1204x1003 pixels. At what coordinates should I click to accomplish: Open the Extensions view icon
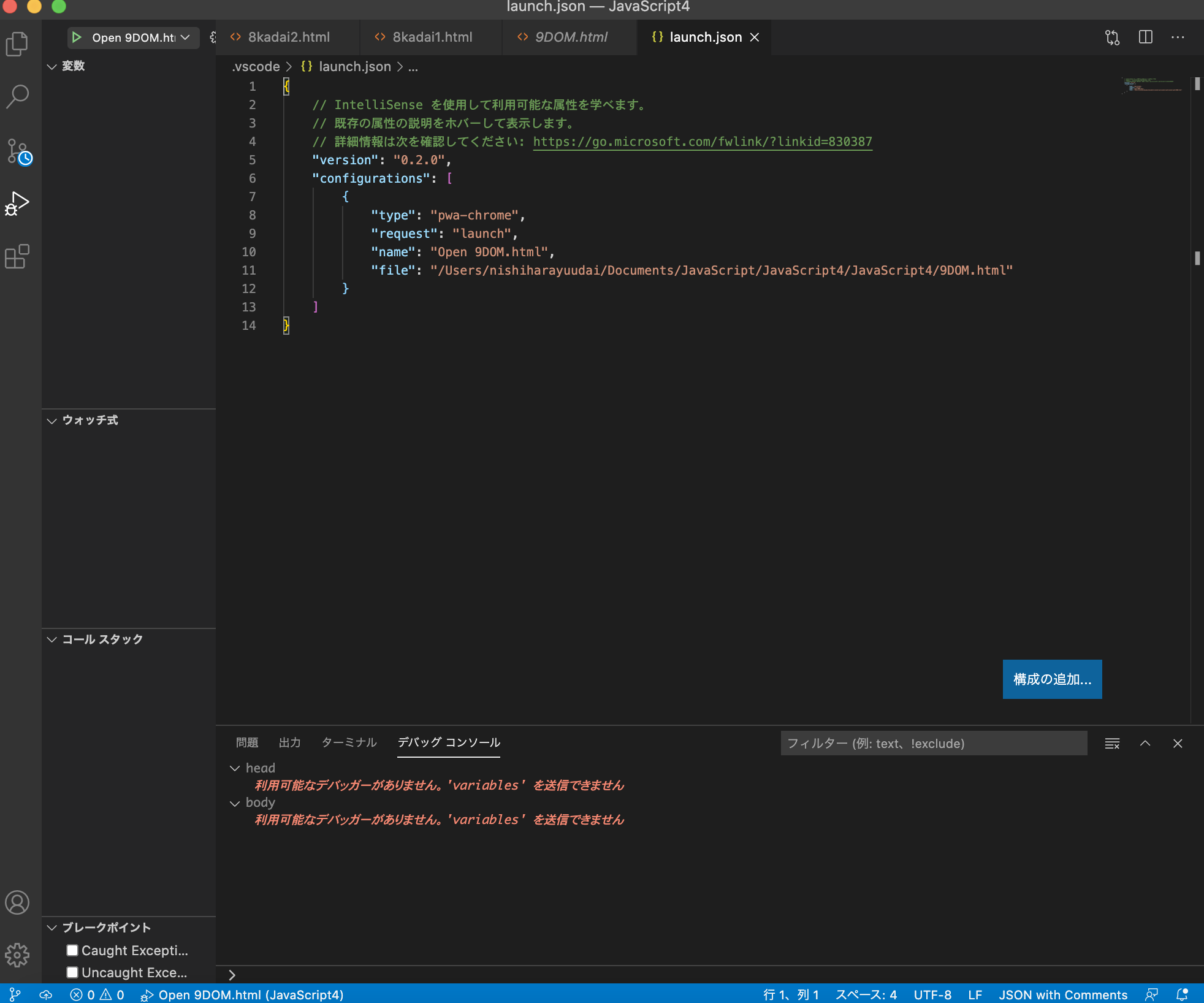pyautogui.click(x=17, y=256)
